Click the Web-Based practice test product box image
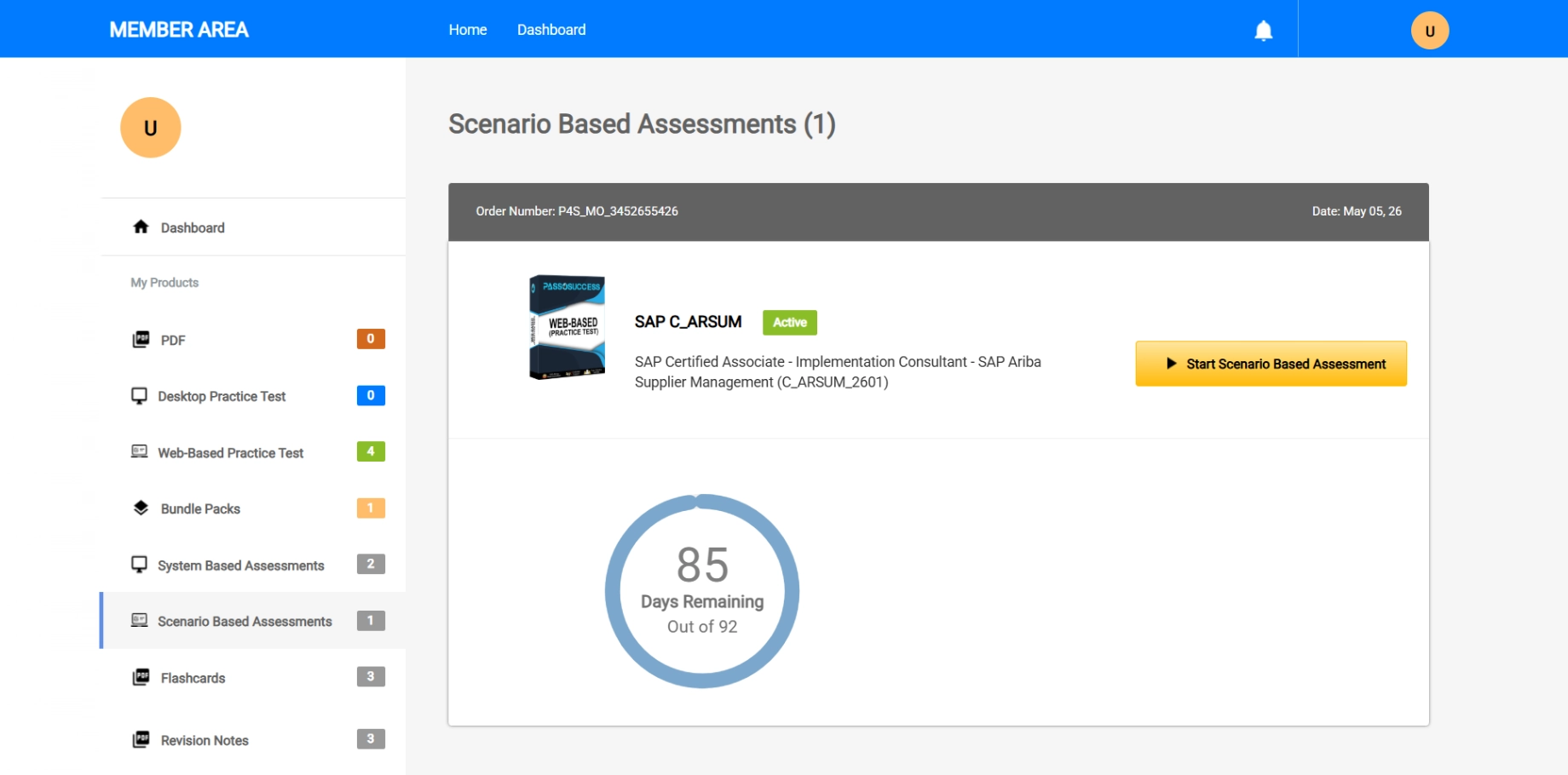This screenshot has width=1568, height=775. click(x=568, y=327)
